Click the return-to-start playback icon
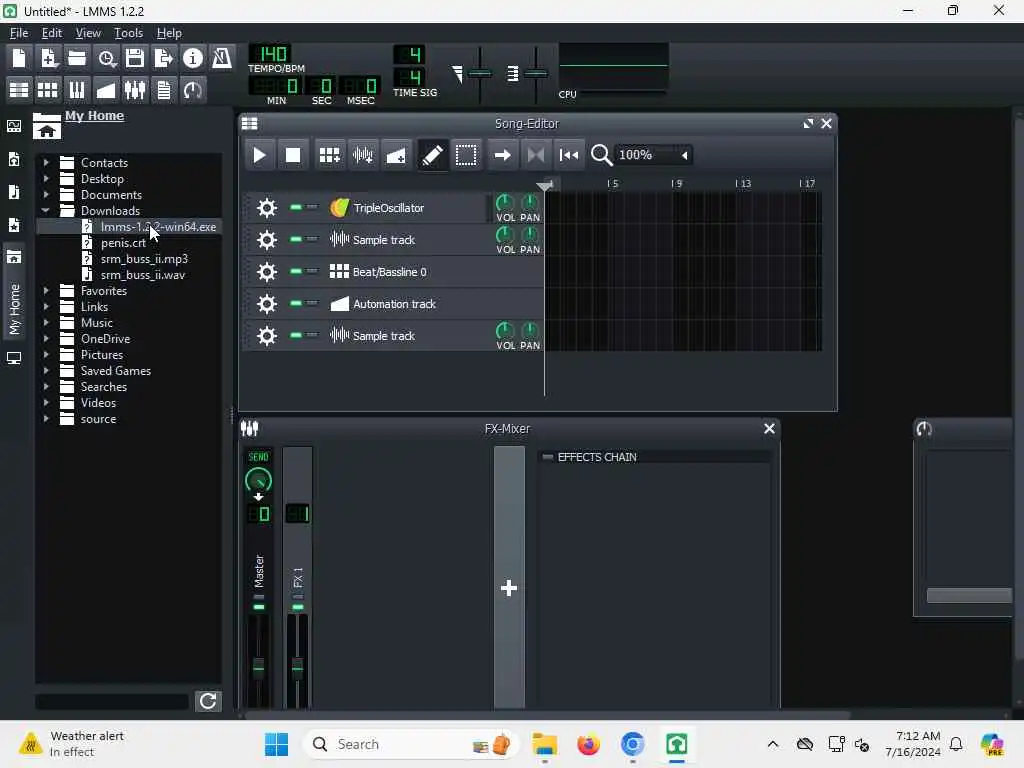 coord(569,155)
